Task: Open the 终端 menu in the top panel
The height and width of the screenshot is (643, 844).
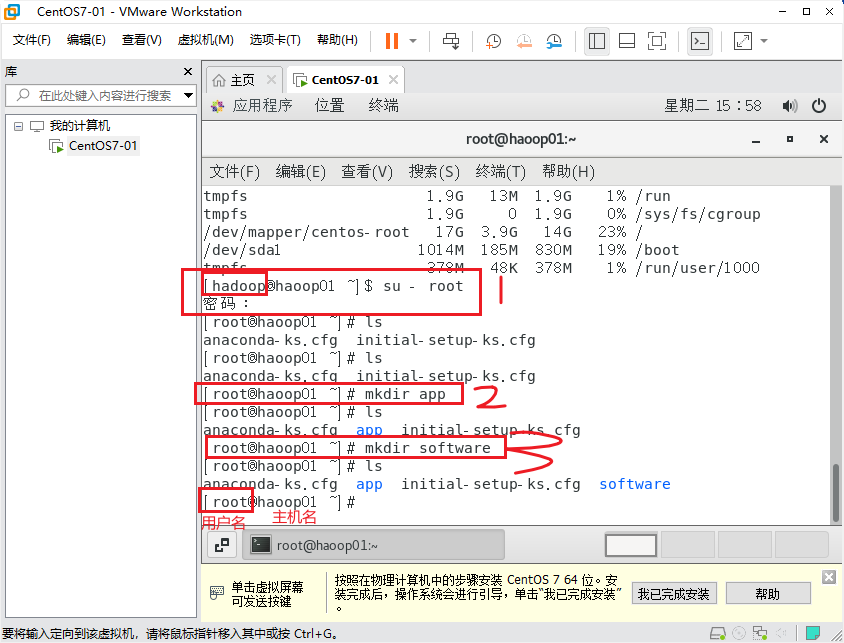Action: [x=383, y=105]
